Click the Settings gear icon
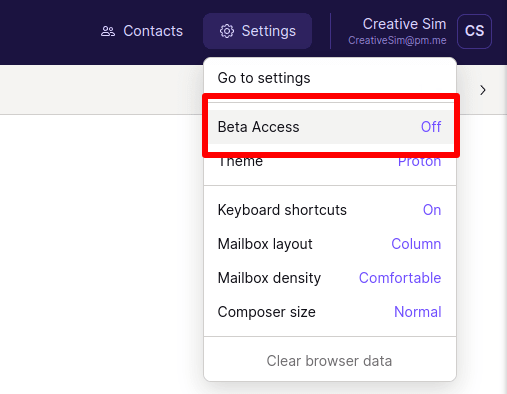The height and width of the screenshot is (394, 507). tap(227, 31)
